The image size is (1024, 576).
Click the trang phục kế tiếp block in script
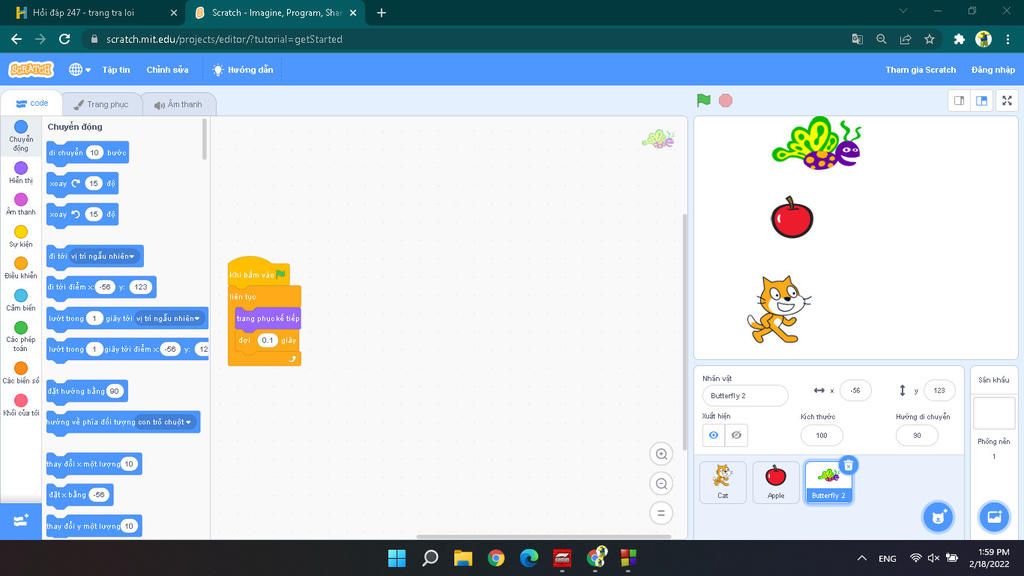268,318
